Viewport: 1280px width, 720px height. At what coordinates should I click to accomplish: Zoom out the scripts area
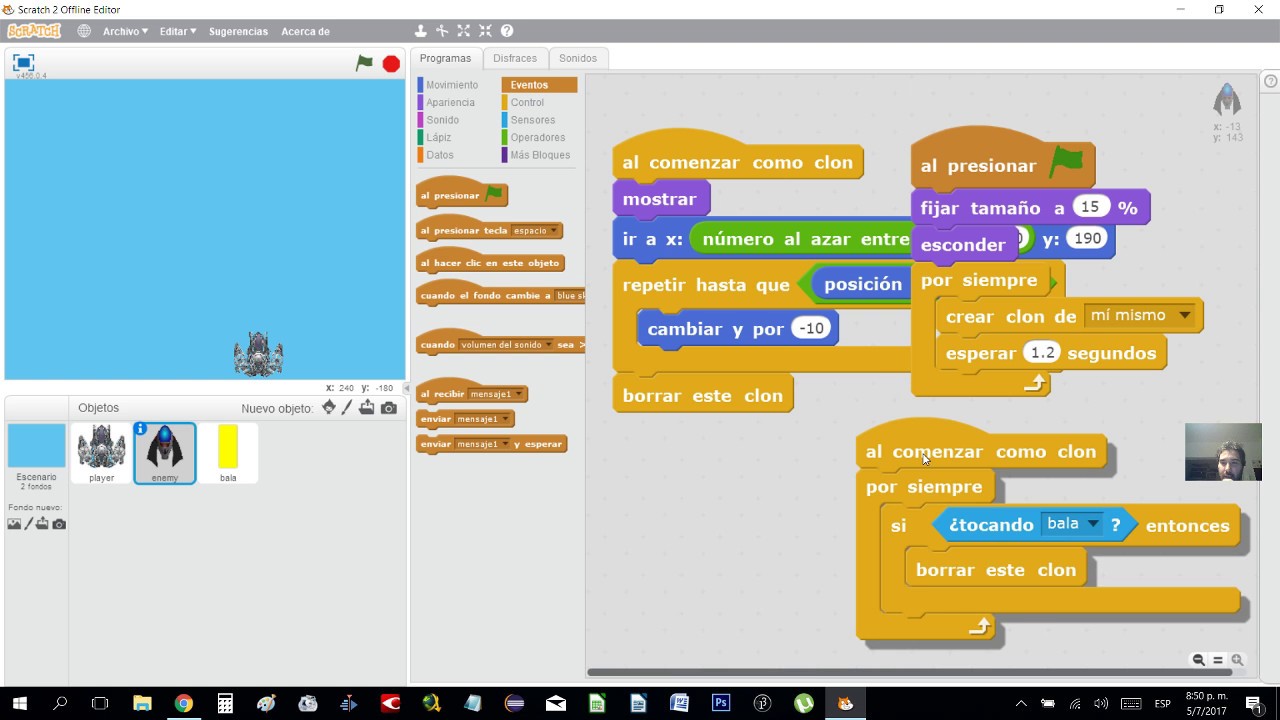(1198, 660)
